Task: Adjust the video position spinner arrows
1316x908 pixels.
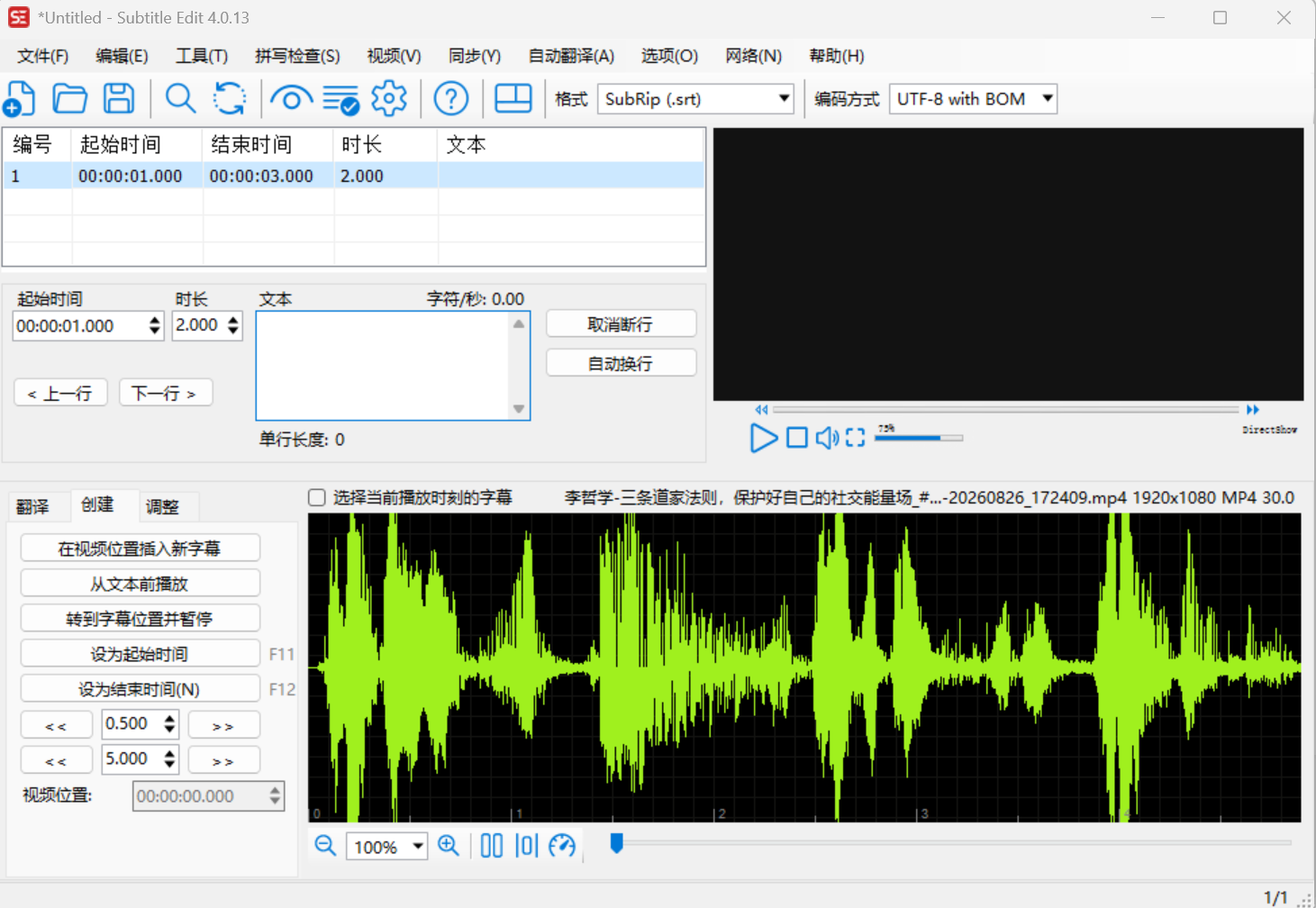Action: coord(275,795)
